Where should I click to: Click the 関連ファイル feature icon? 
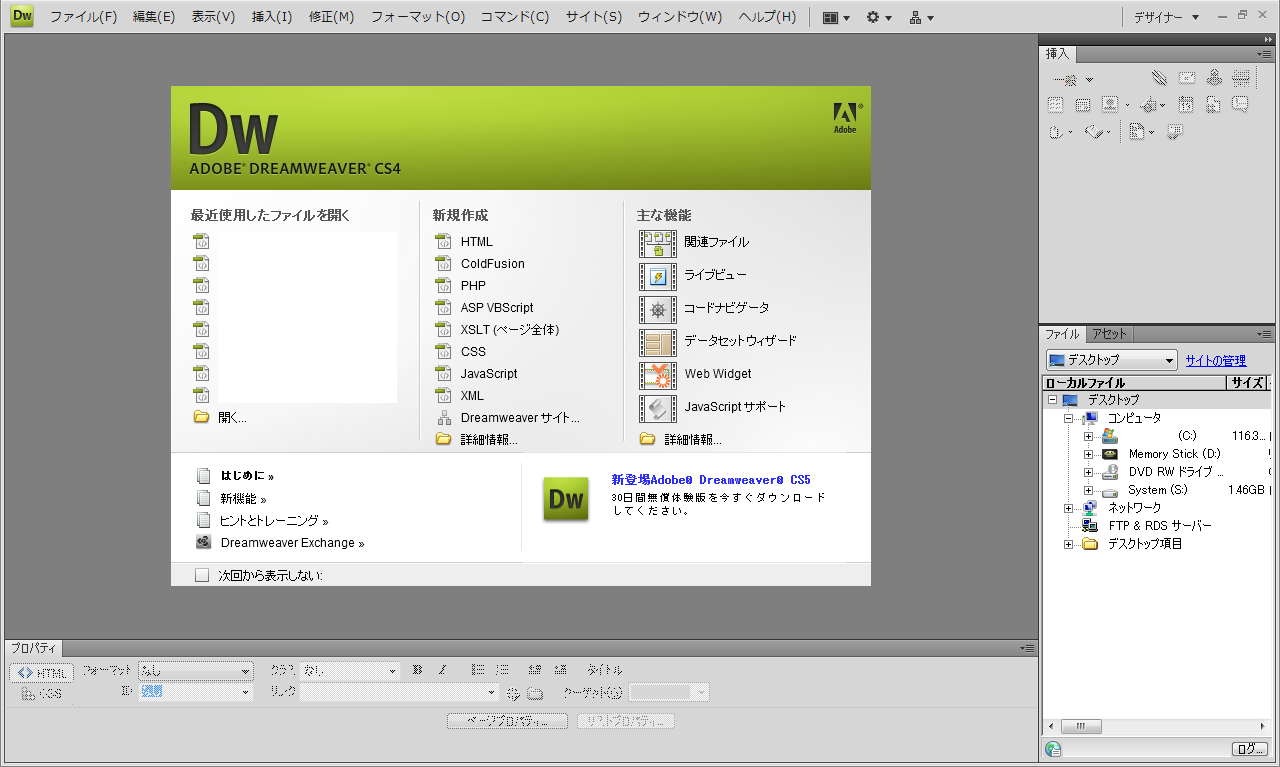tap(658, 242)
